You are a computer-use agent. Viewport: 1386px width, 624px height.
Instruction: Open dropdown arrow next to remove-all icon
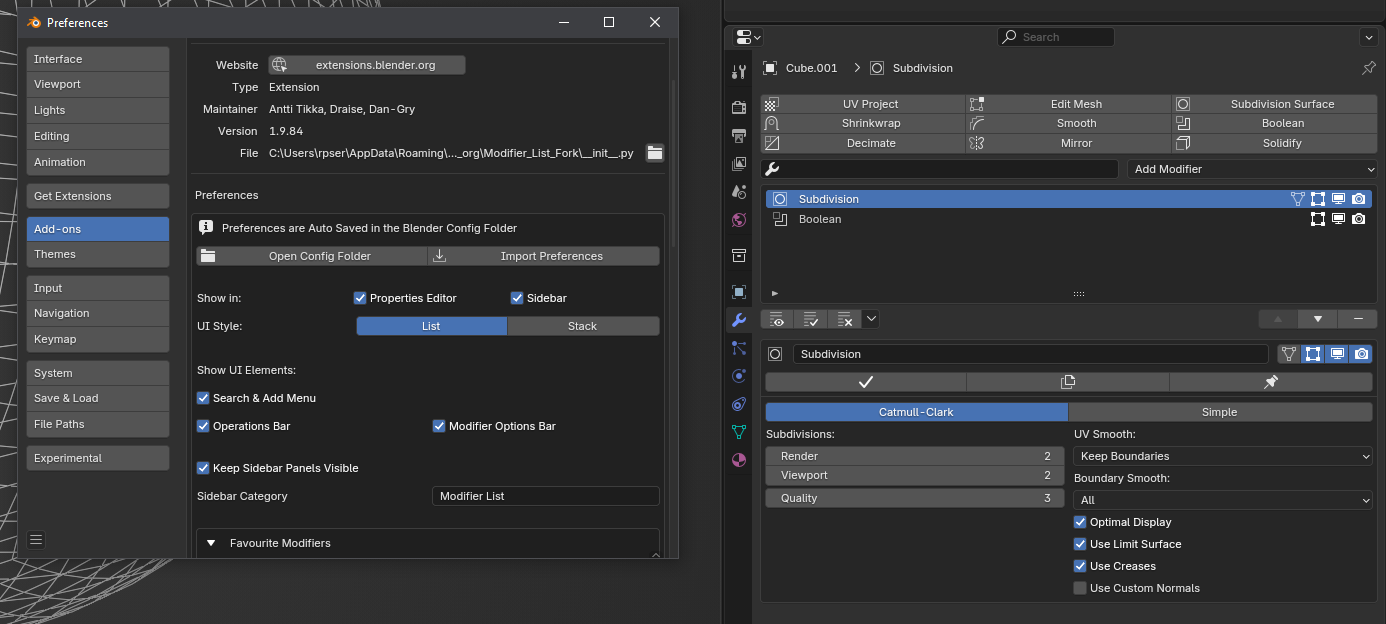pyautogui.click(x=871, y=319)
